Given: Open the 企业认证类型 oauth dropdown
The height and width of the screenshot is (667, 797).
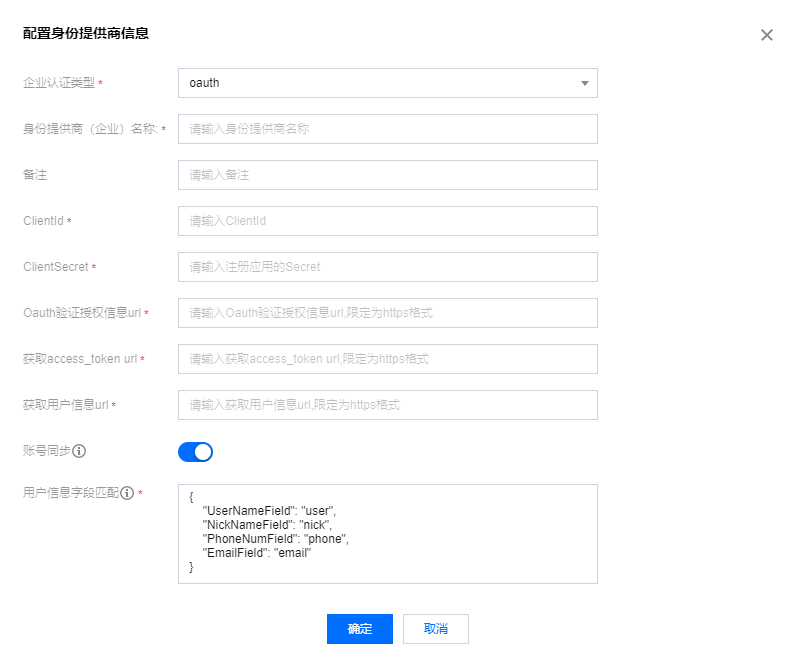Looking at the screenshot, I should tap(387, 83).
